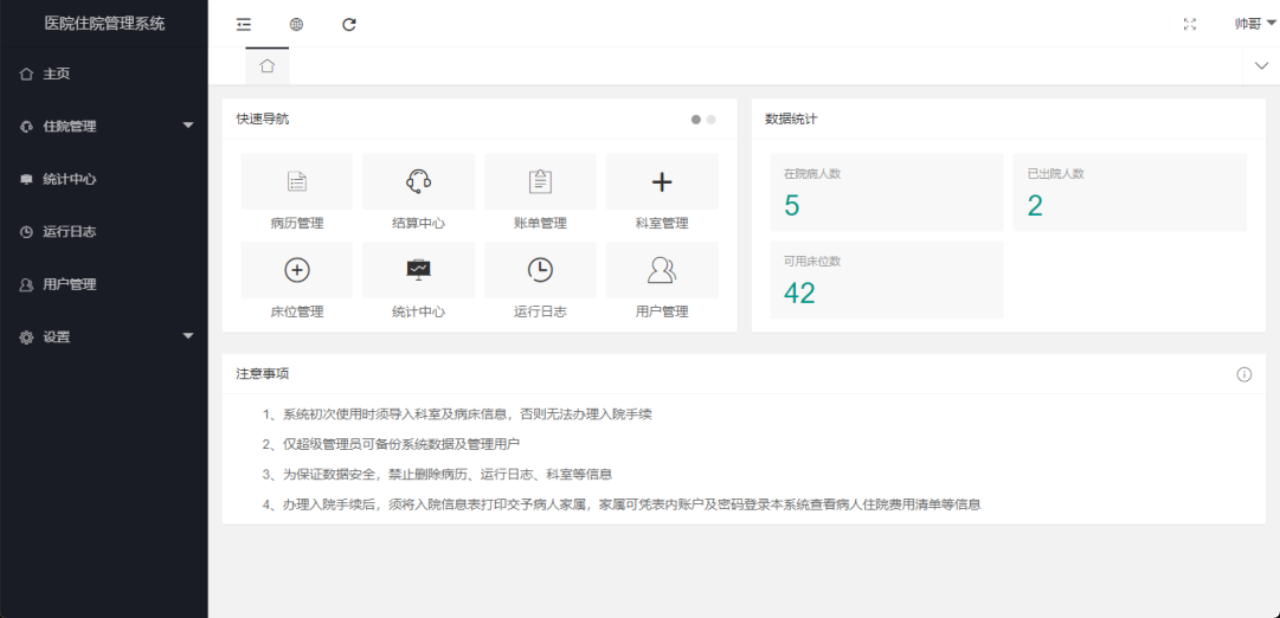The image size is (1280, 618).
Task: Open the 结算中心 headset icon
Action: pyautogui.click(x=419, y=182)
